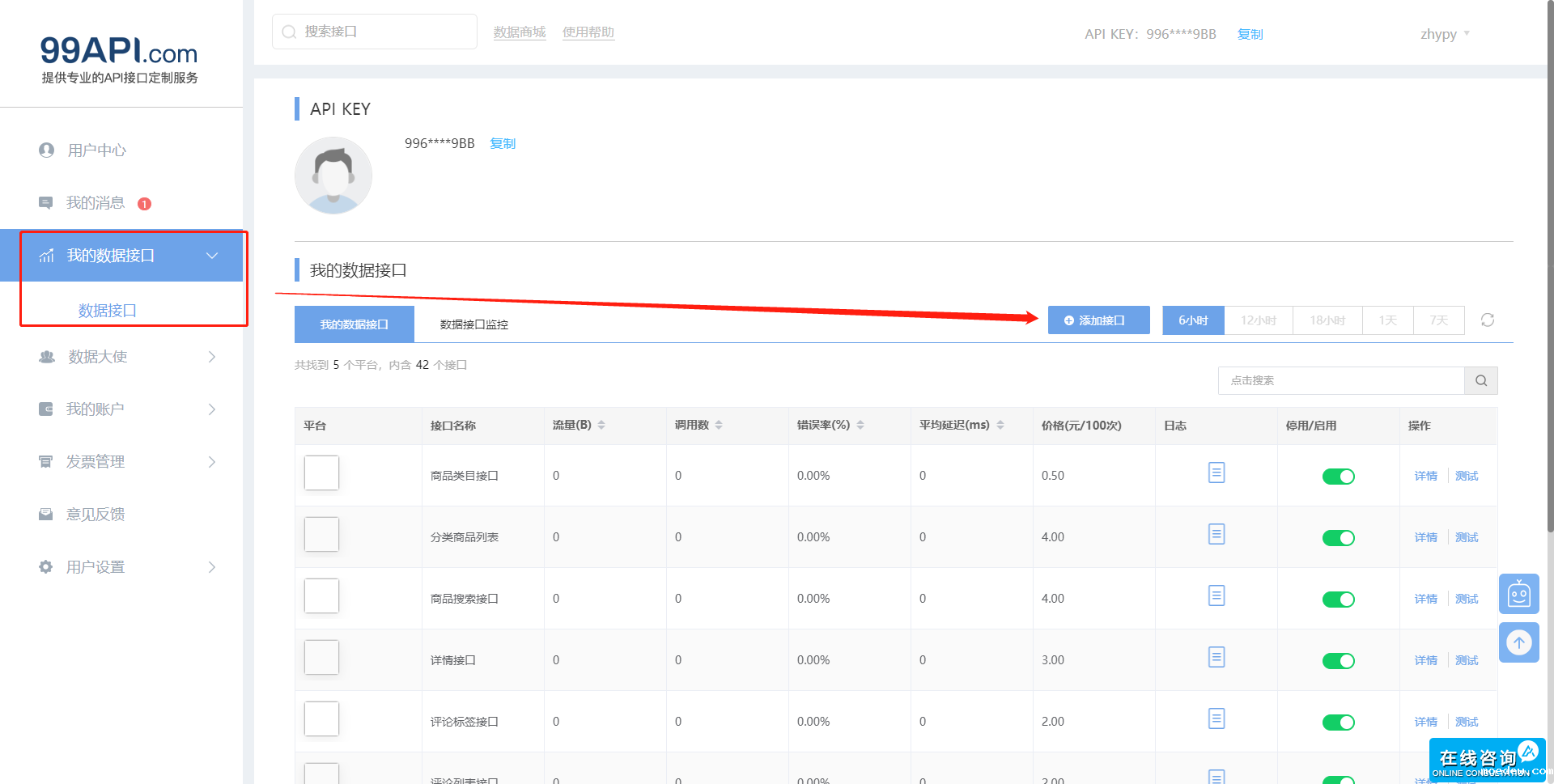
Task: Click the back-to-top arrow icon
Action: pos(1518,643)
